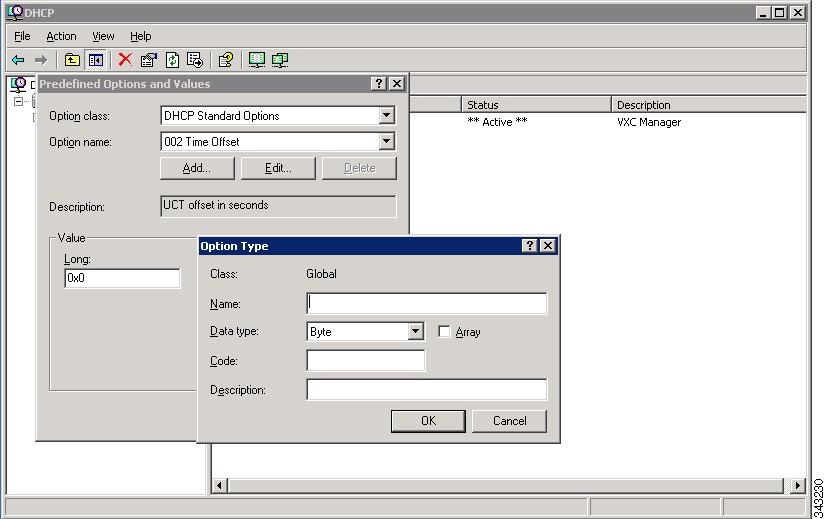Click the Long value field showing 0x0
Viewport: 826px width, 519px height.
(x=122, y=278)
